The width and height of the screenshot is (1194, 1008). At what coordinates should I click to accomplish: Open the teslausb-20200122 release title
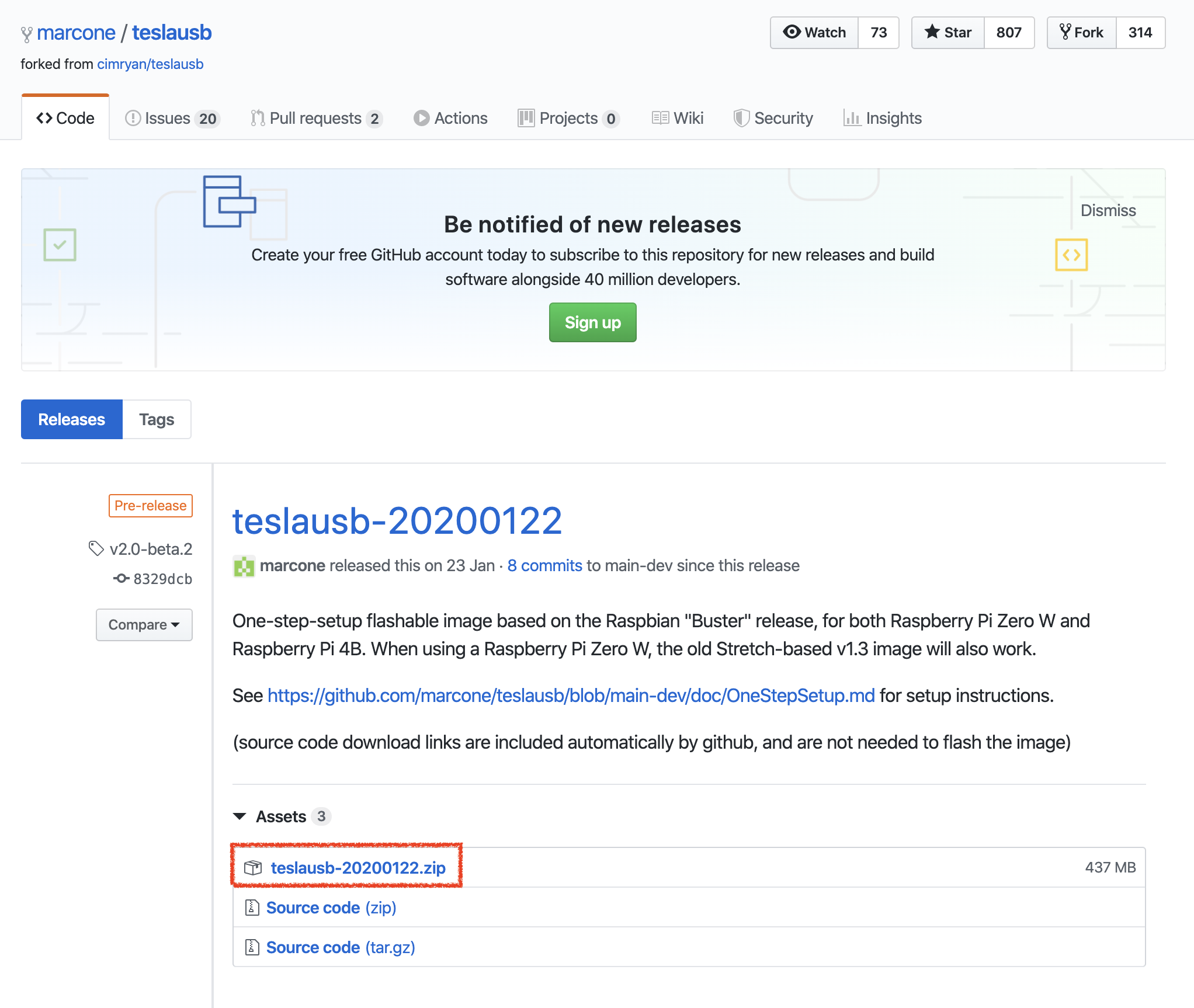[x=397, y=521]
